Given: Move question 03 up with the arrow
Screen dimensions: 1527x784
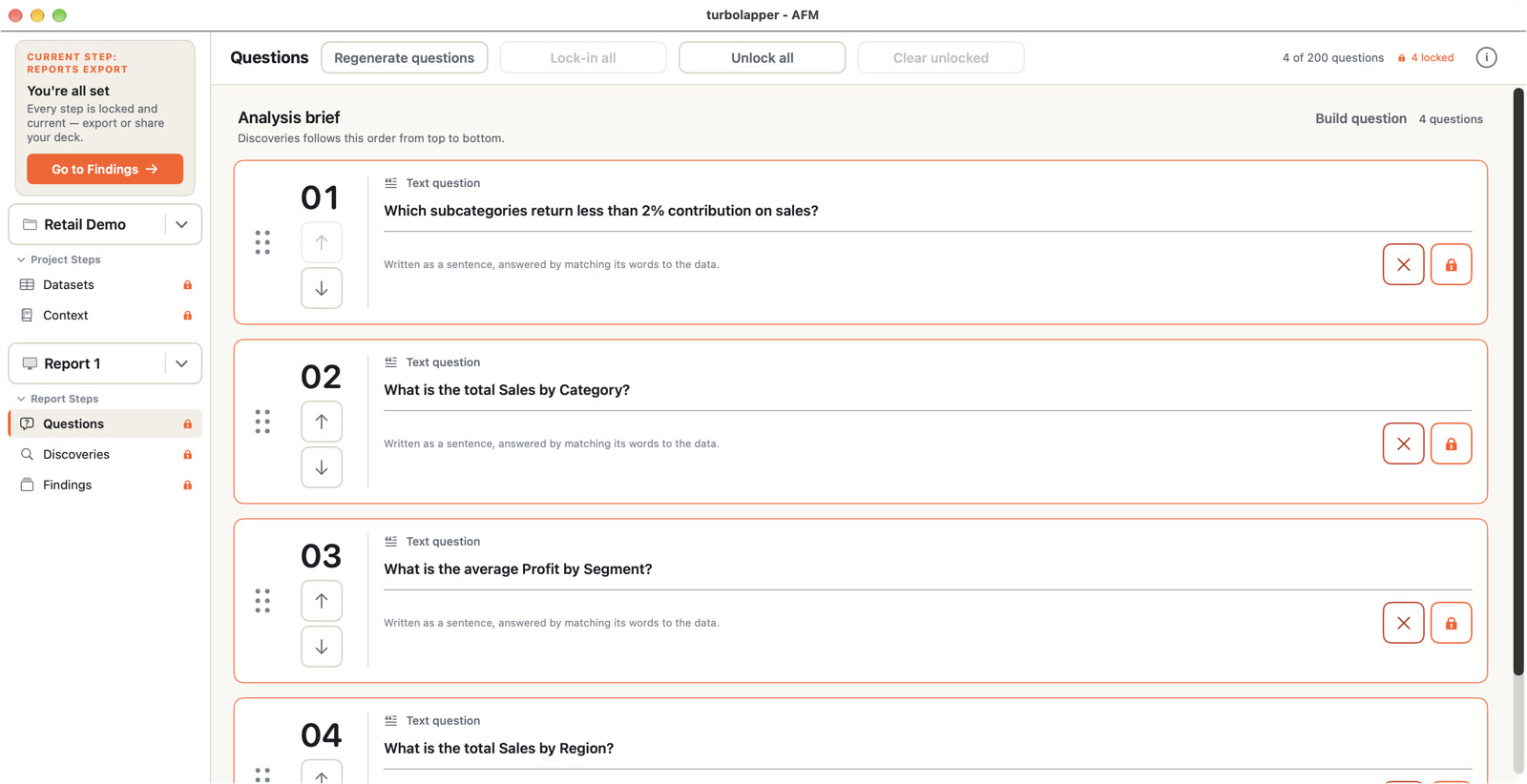Looking at the screenshot, I should pos(322,601).
